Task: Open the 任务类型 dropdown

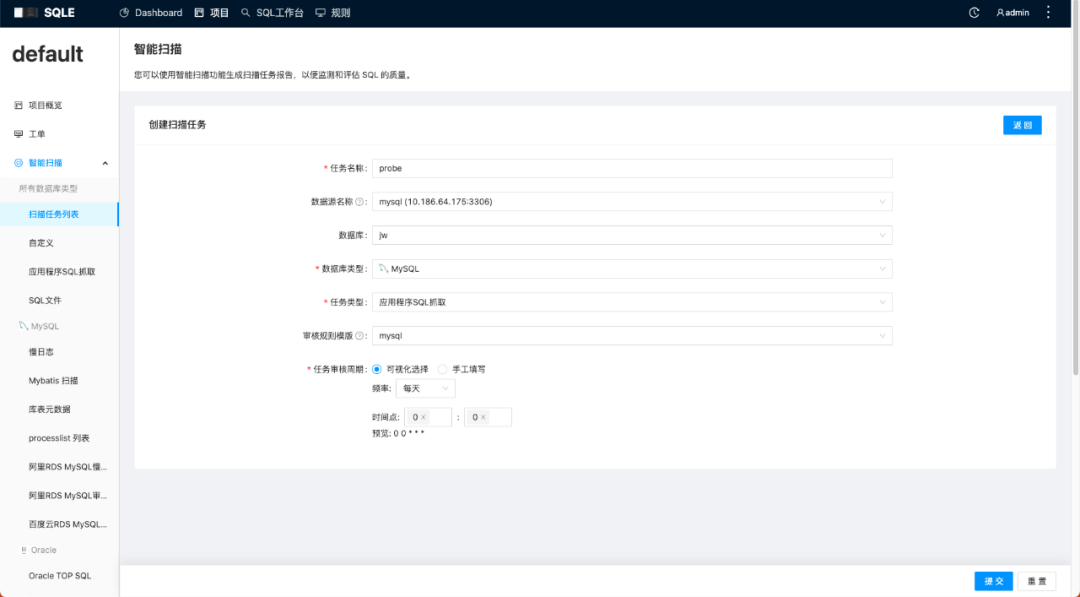Action: point(632,302)
